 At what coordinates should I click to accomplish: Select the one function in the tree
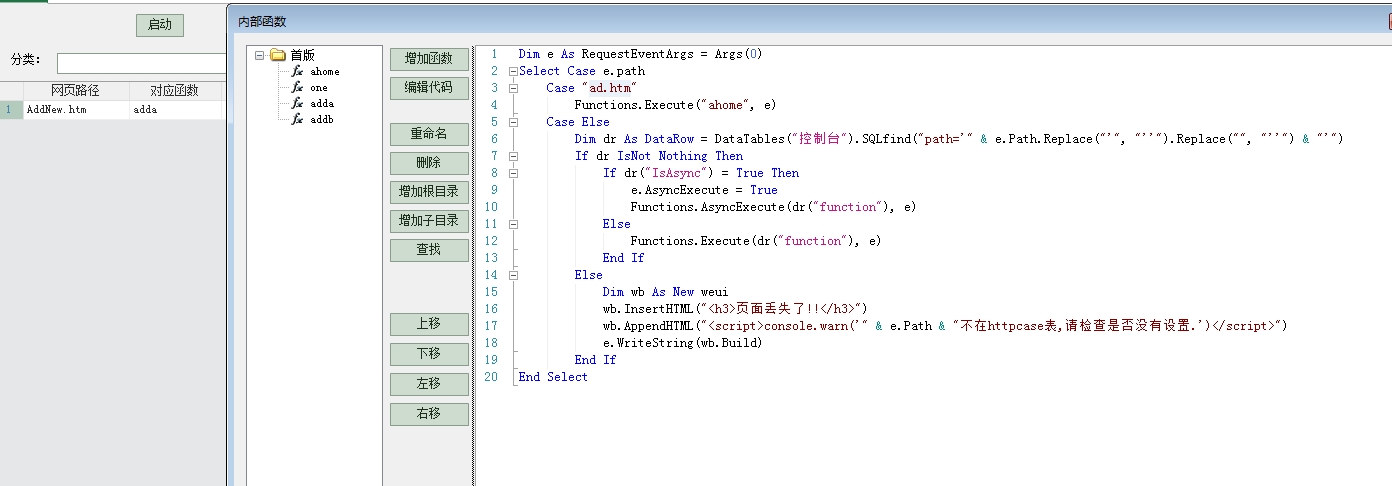click(x=318, y=88)
